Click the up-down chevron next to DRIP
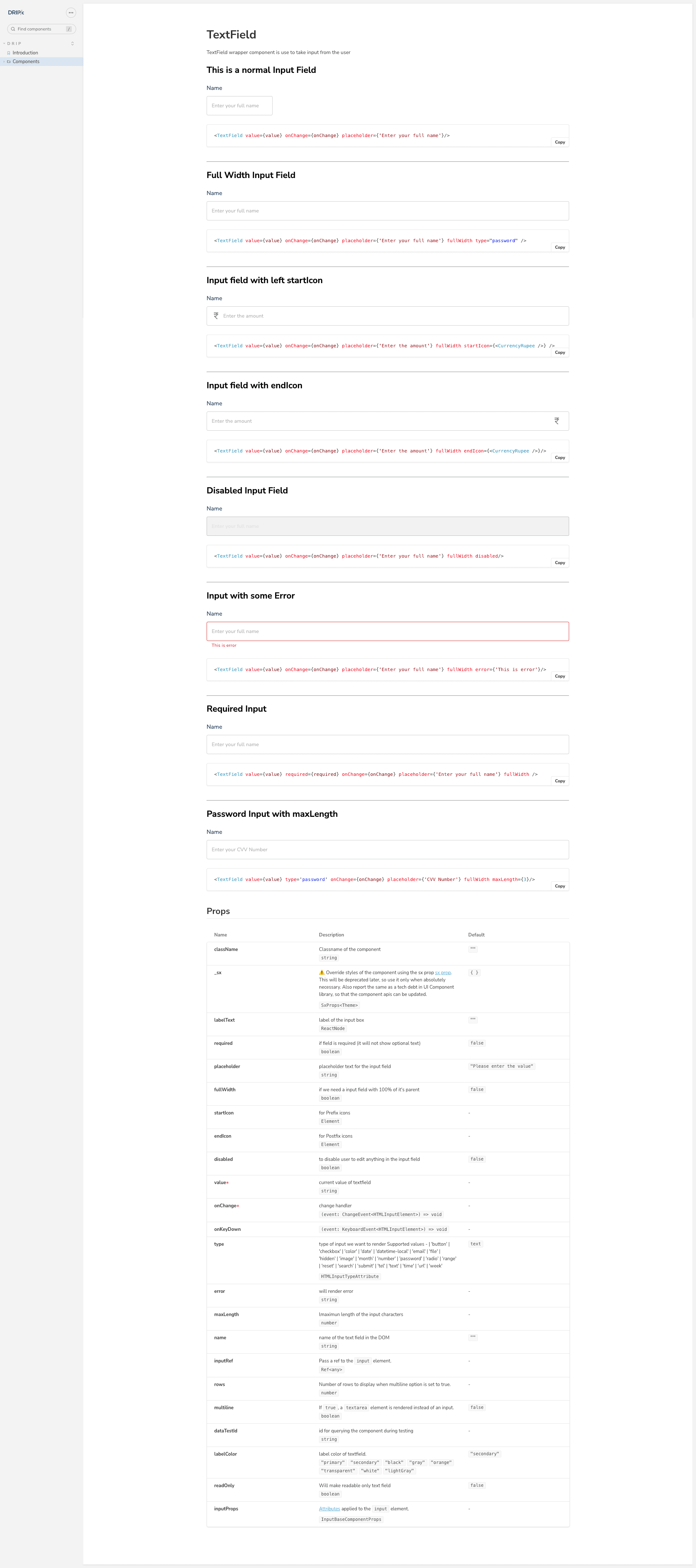This screenshot has width=696, height=1568. coord(72,43)
